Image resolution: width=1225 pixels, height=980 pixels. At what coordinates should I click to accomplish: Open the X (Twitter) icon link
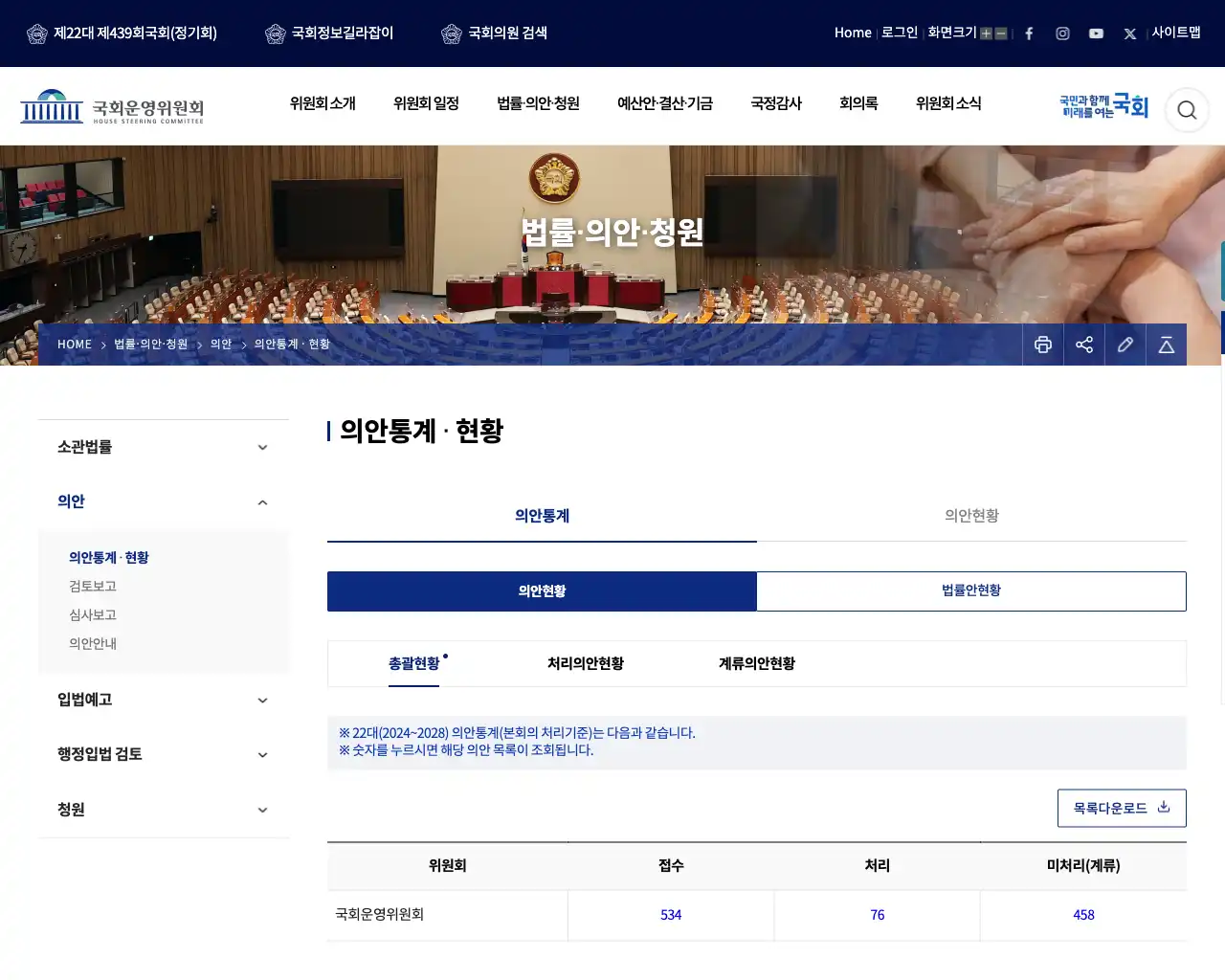(x=1129, y=33)
